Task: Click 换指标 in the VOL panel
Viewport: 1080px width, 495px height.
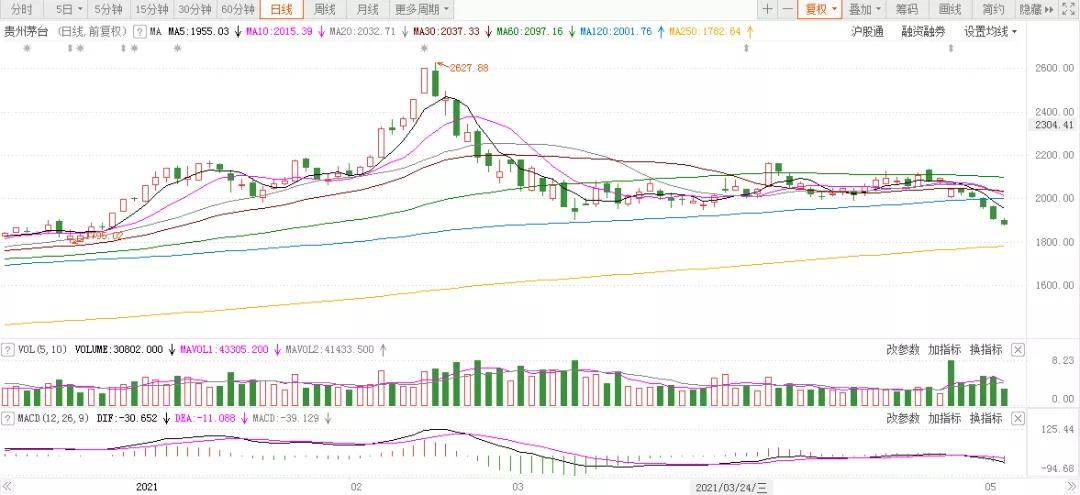Action: point(986,350)
